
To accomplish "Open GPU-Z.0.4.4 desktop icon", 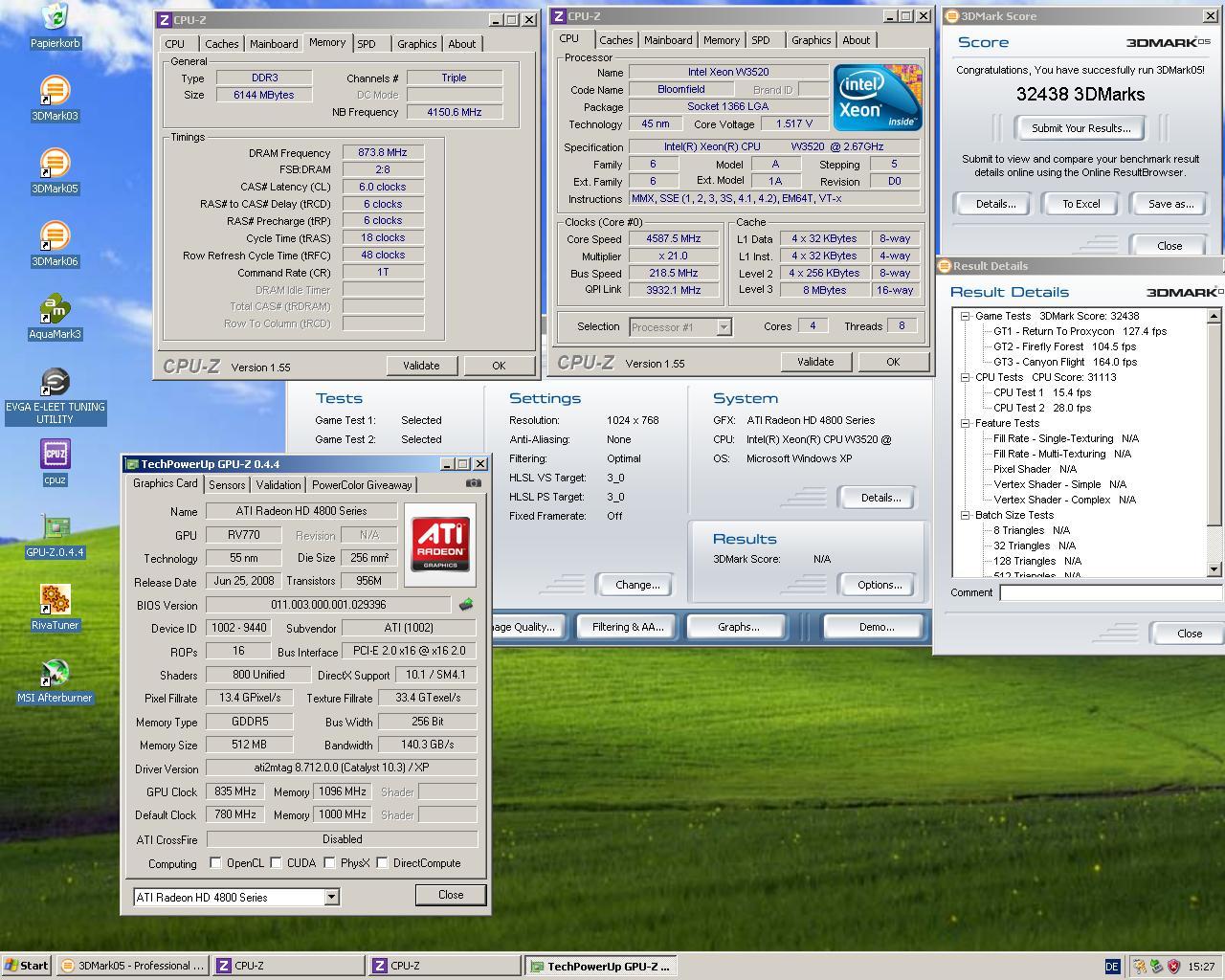I will 55,535.
